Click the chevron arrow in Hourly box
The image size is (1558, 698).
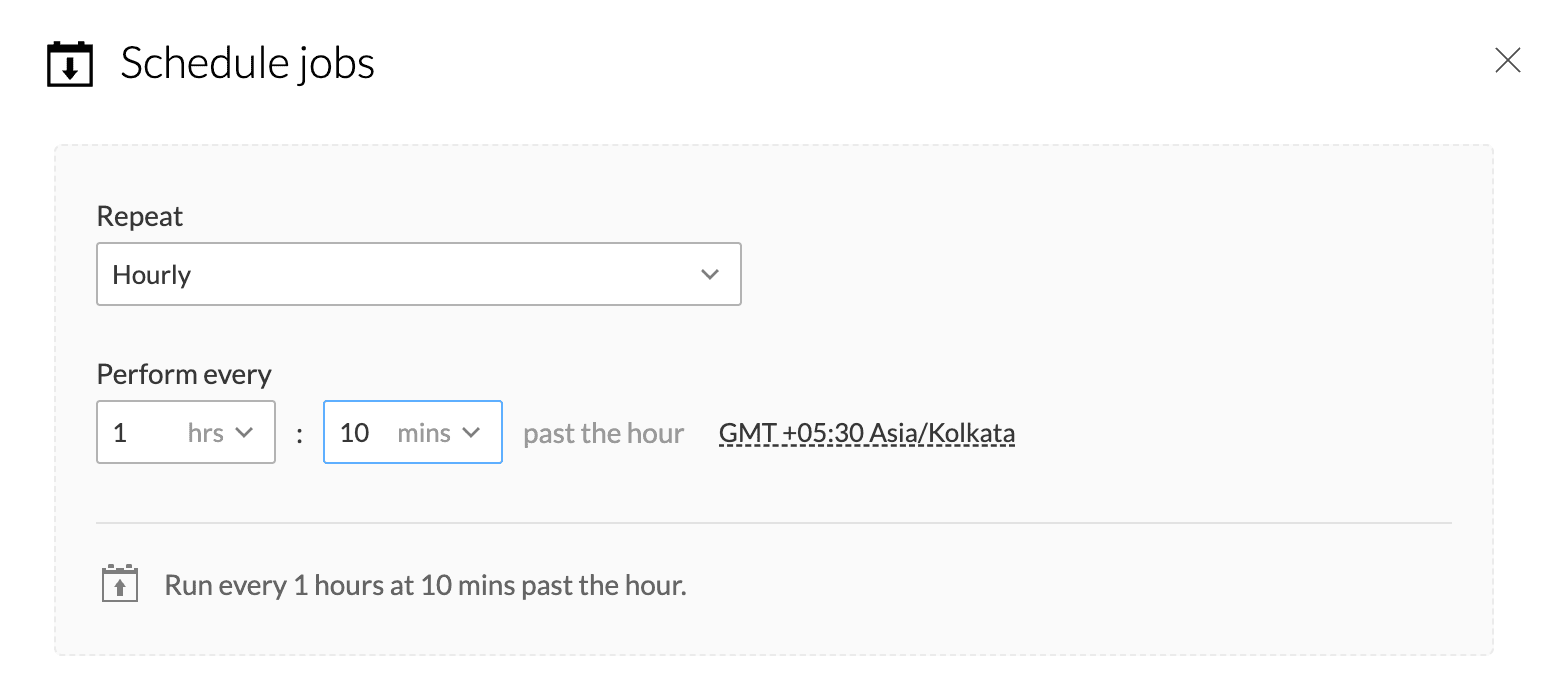tap(710, 274)
